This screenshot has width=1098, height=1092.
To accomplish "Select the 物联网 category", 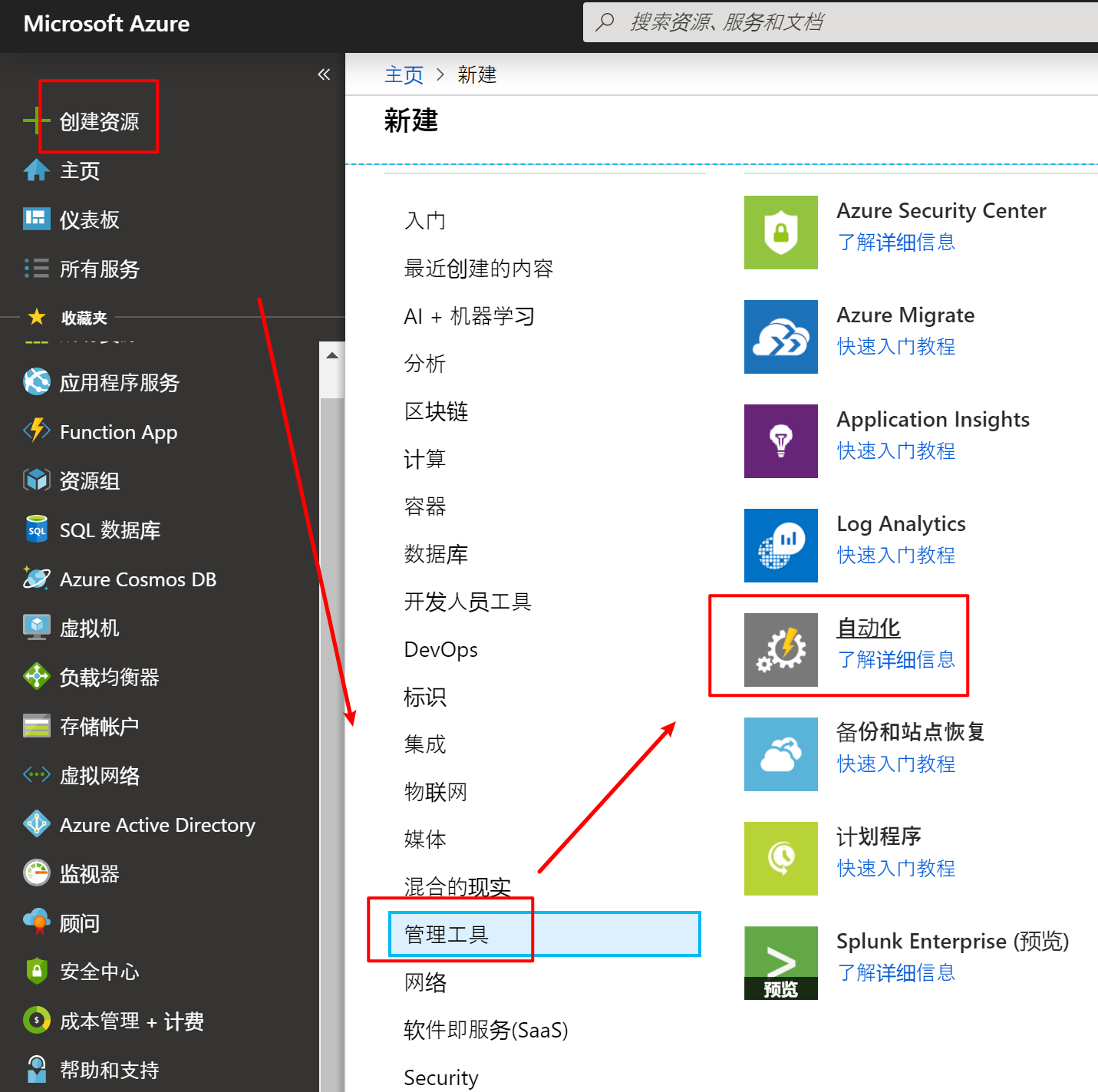I will [436, 792].
